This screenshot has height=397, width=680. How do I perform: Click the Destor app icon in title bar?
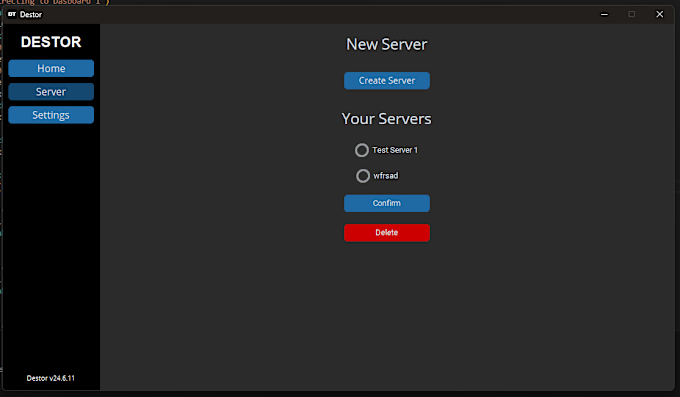(12, 14)
